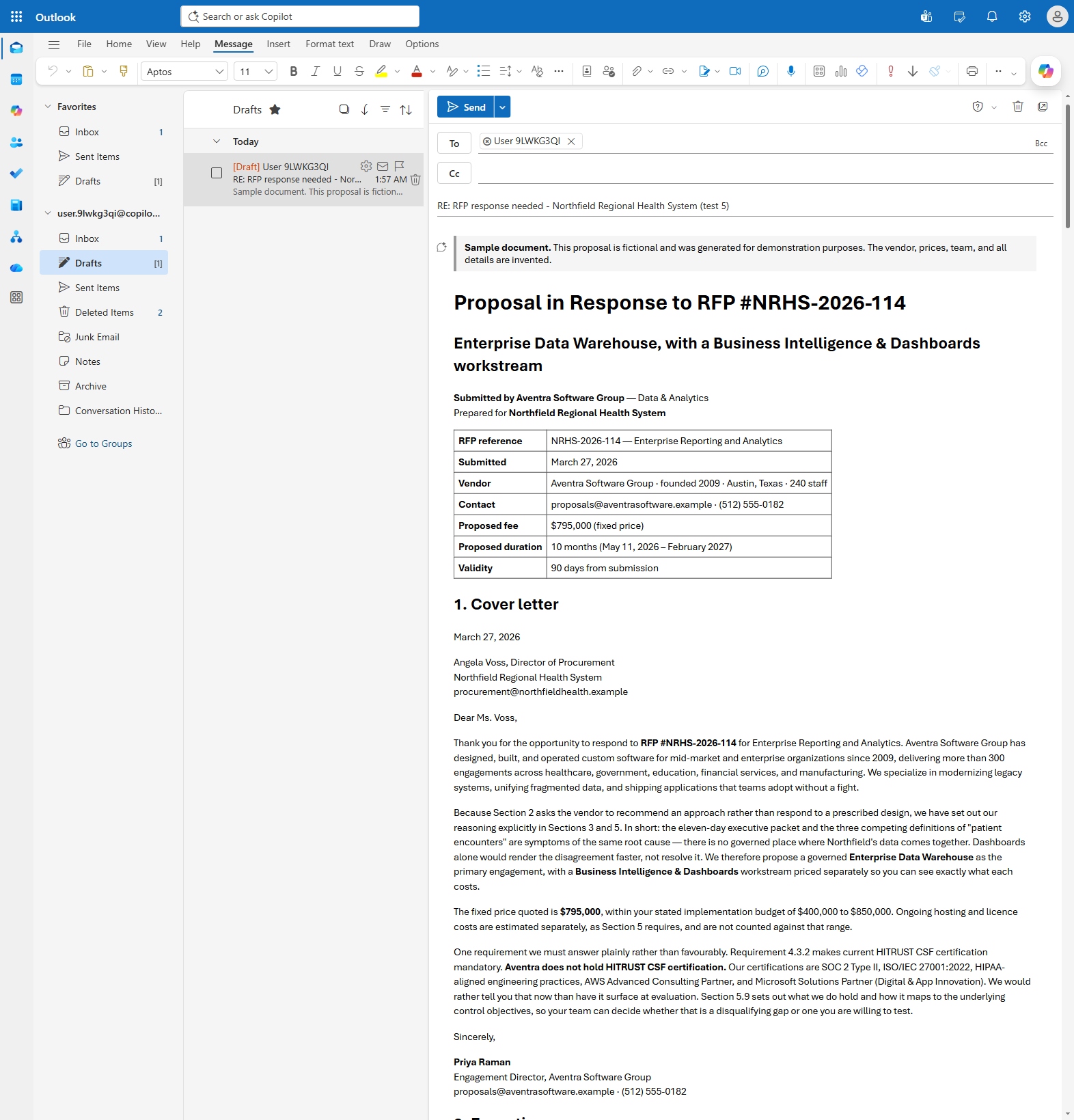Insert a bulleted list
Image resolution: width=1074 pixels, height=1120 pixels.
484,71
